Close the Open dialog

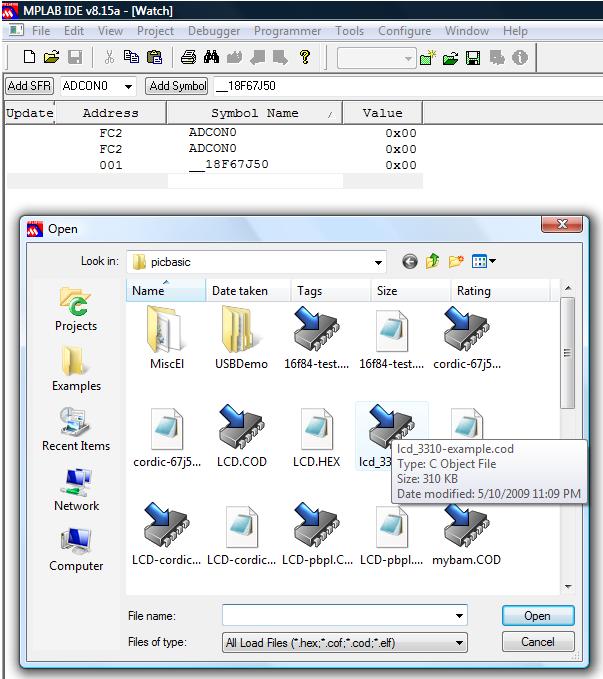(562, 224)
